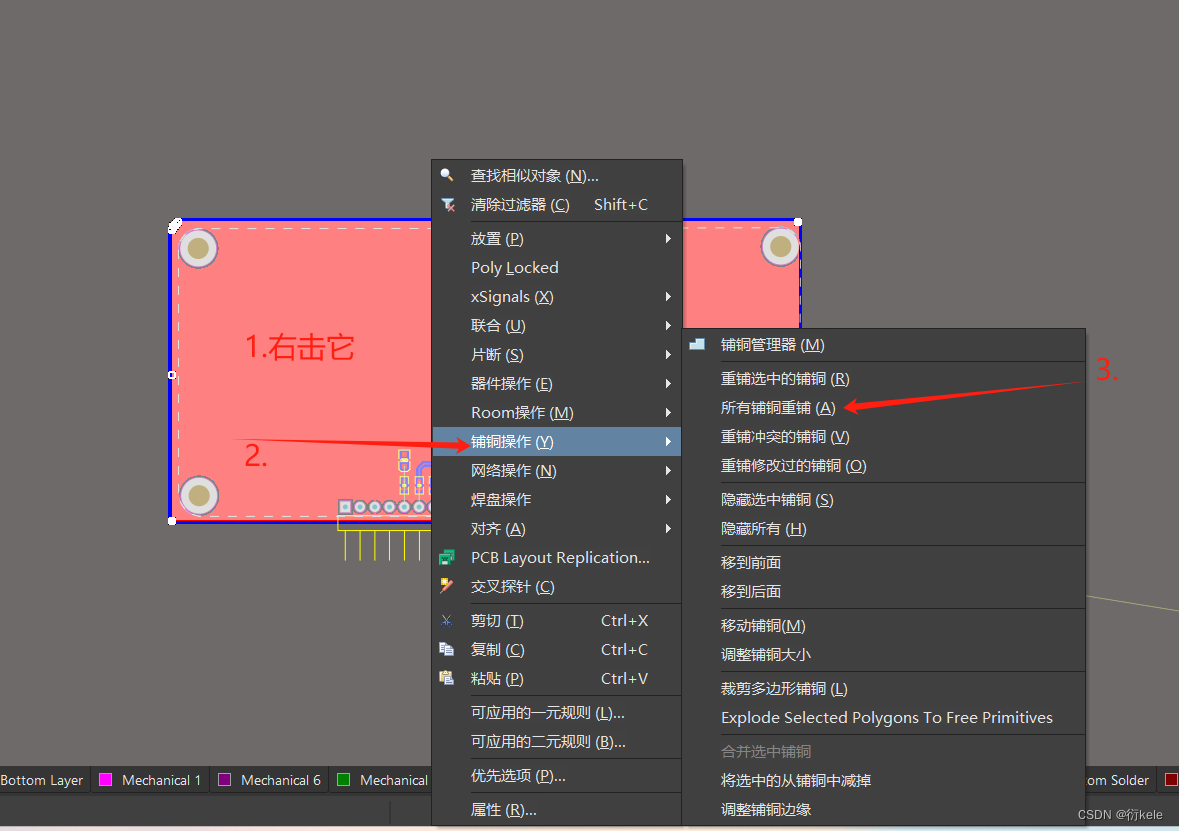Screen dimensions: 1179x831
Task: Click top-left mounting hole pad on board
Action: click(x=199, y=248)
